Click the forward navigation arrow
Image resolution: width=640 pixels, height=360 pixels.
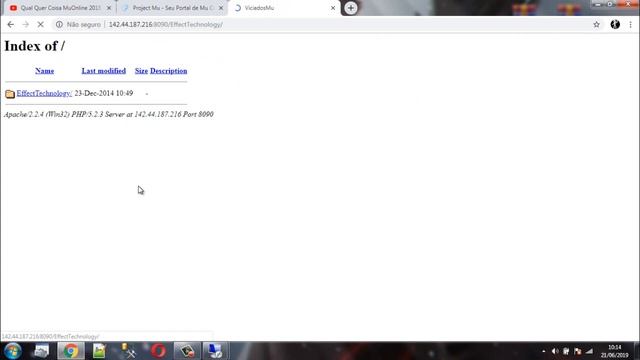(x=26, y=24)
